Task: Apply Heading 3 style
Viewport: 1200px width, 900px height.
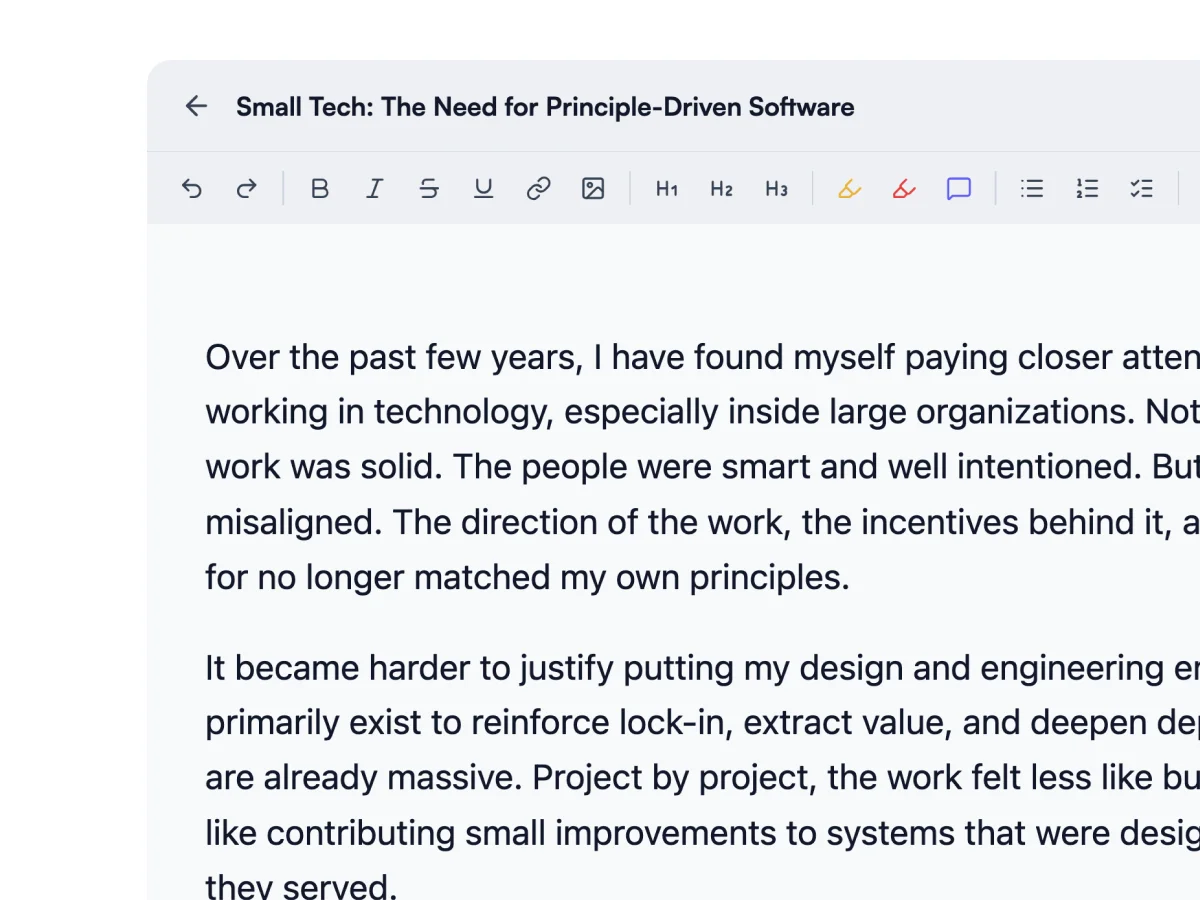Action: (777, 188)
